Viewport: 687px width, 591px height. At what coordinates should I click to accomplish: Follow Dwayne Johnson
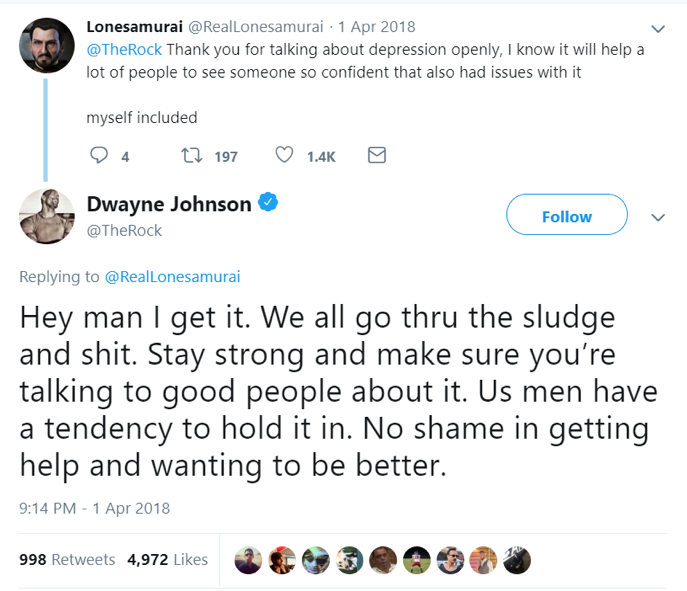[x=566, y=216]
